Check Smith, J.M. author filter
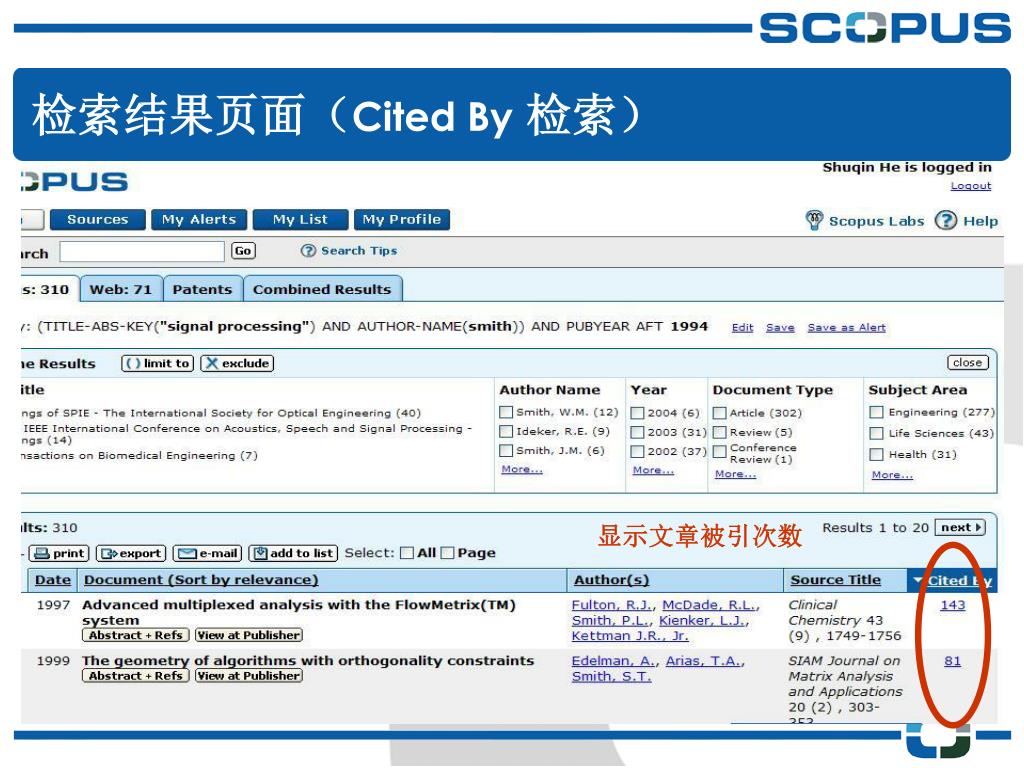1024x768 pixels. [x=505, y=451]
